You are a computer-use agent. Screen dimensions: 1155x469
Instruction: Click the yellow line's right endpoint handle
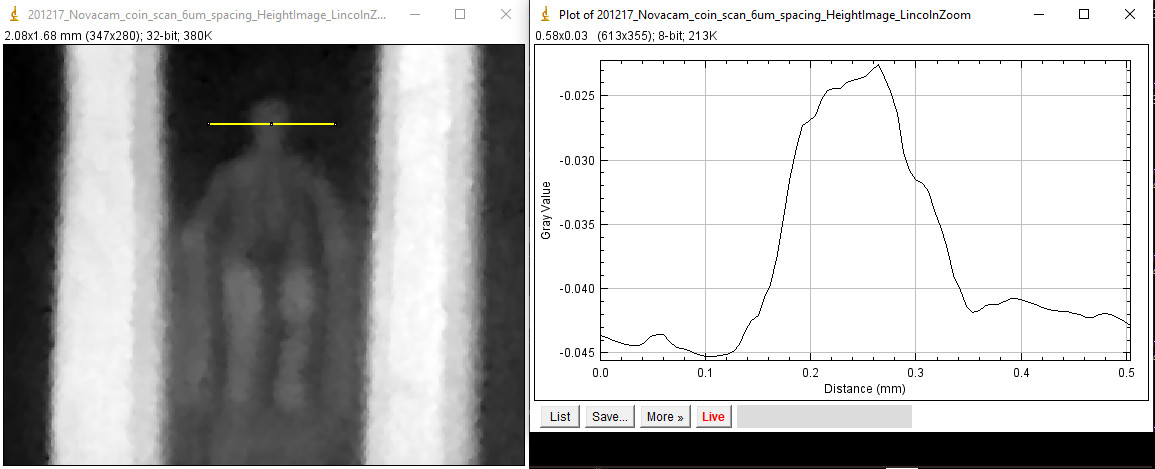click(335, 124)
